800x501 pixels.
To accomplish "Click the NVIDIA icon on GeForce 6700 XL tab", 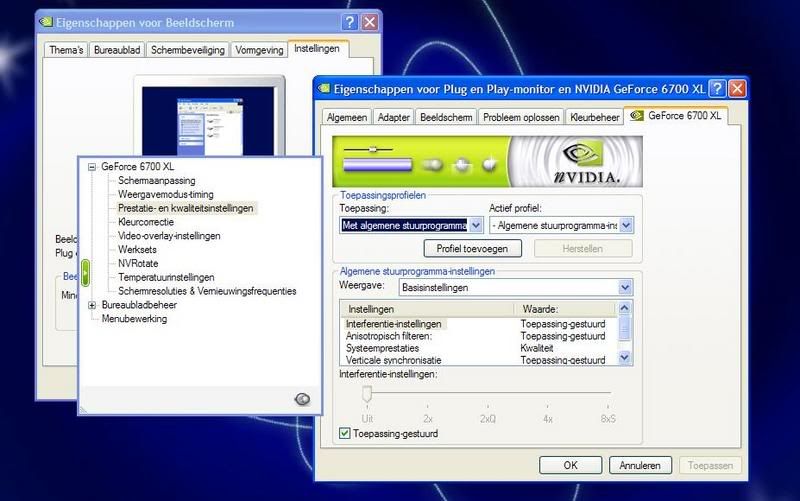I will point(636,116).
